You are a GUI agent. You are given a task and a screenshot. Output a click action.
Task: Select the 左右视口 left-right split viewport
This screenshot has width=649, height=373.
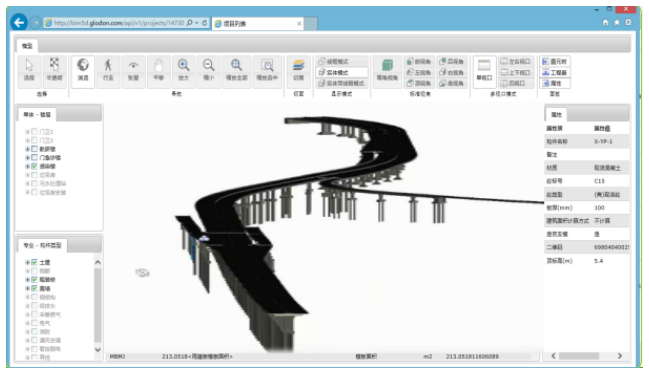point(516,61)
